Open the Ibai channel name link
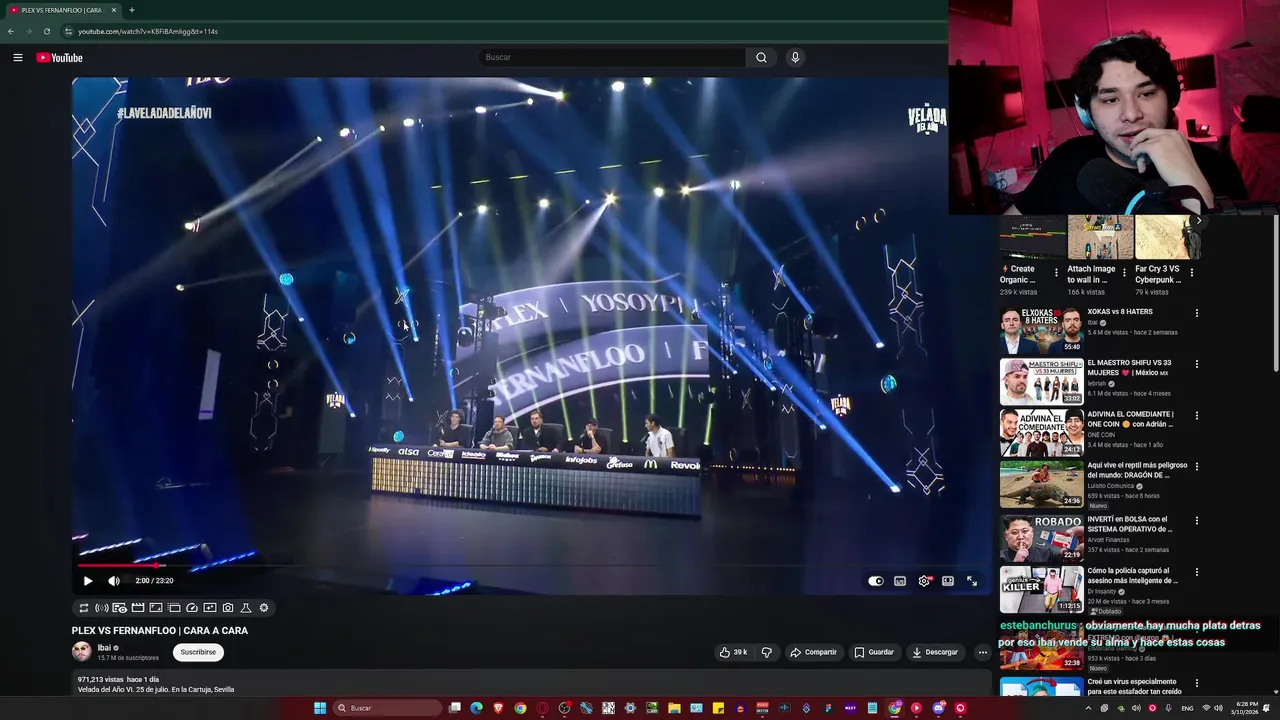Viewport: 1280px width, 720px height. (104, 648)
